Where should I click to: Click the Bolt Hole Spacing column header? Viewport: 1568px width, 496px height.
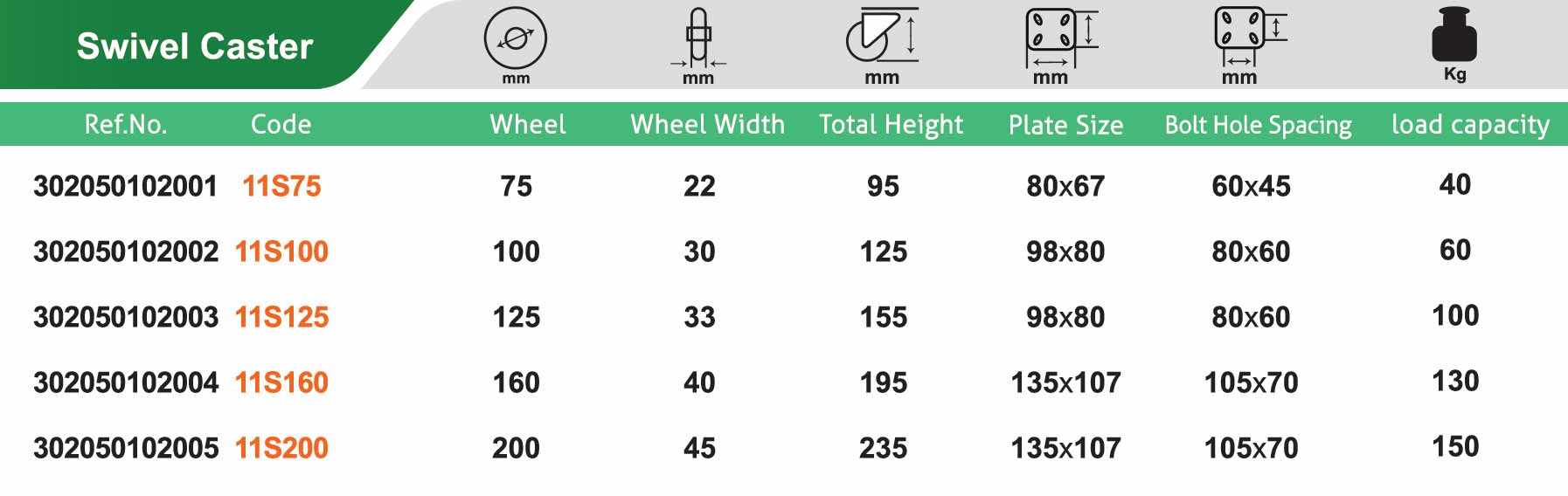point(1258,124)
